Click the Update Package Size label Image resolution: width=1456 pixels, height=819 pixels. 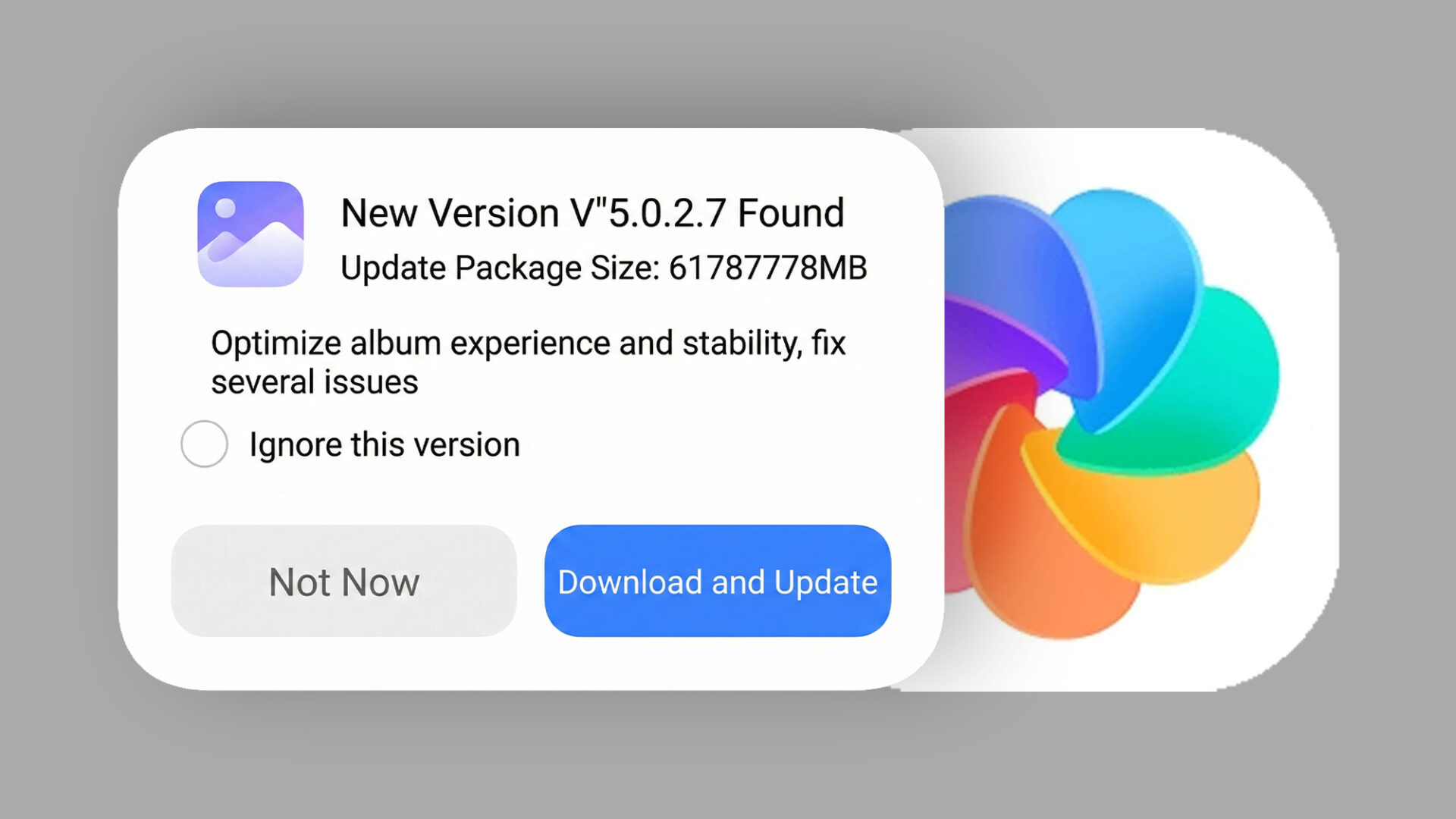500,268
